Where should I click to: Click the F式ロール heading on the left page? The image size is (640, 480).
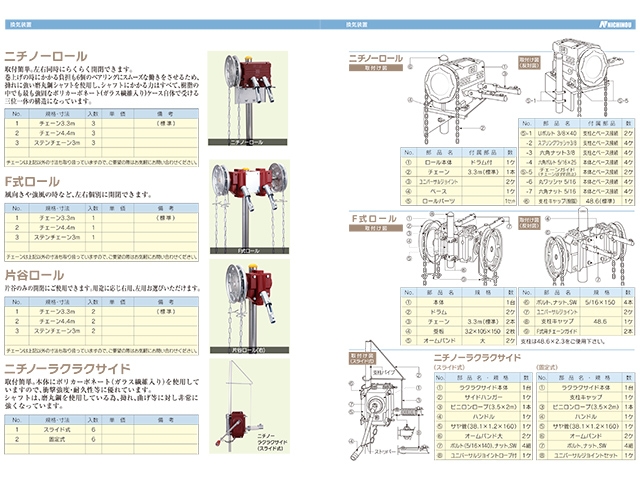32,182
